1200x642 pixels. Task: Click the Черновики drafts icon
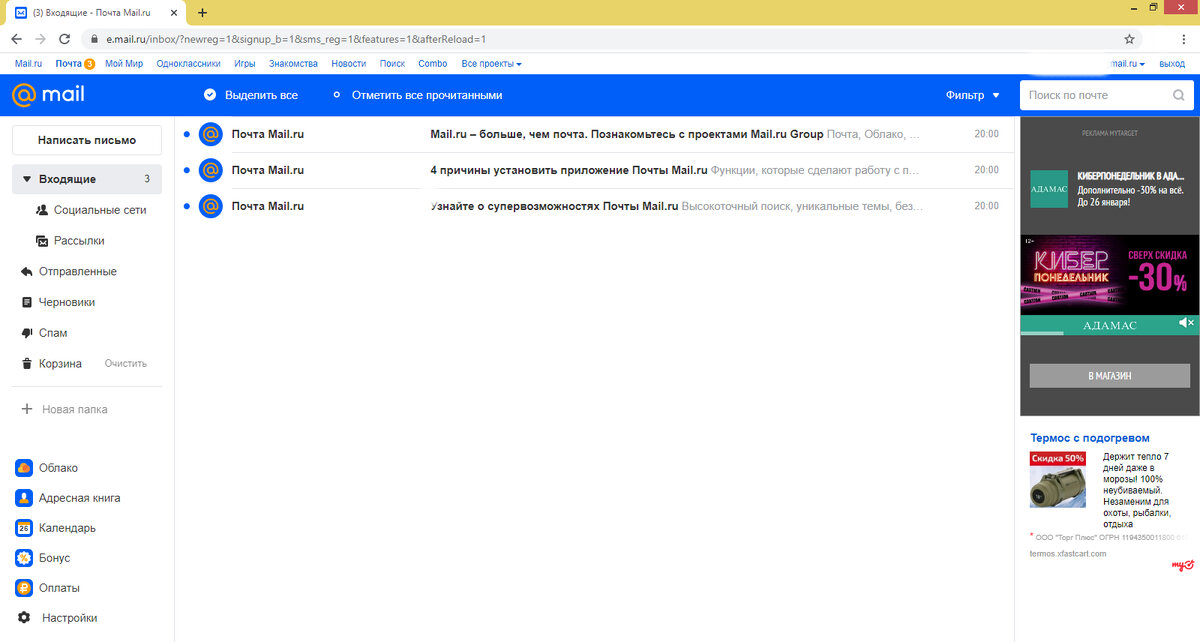coord(26,302)
